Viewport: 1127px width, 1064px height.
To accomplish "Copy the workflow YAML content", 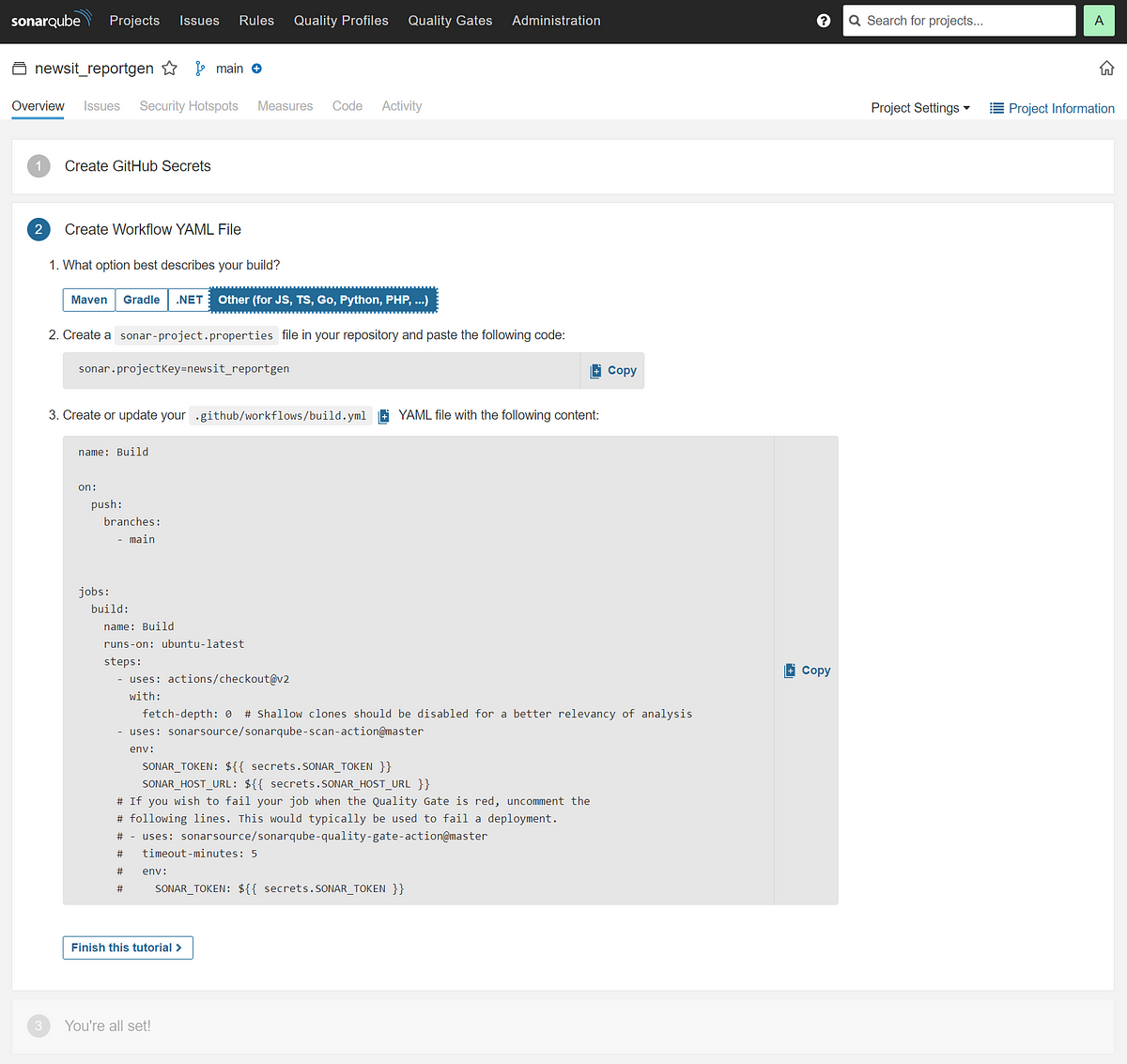I will tap(806, 670).
